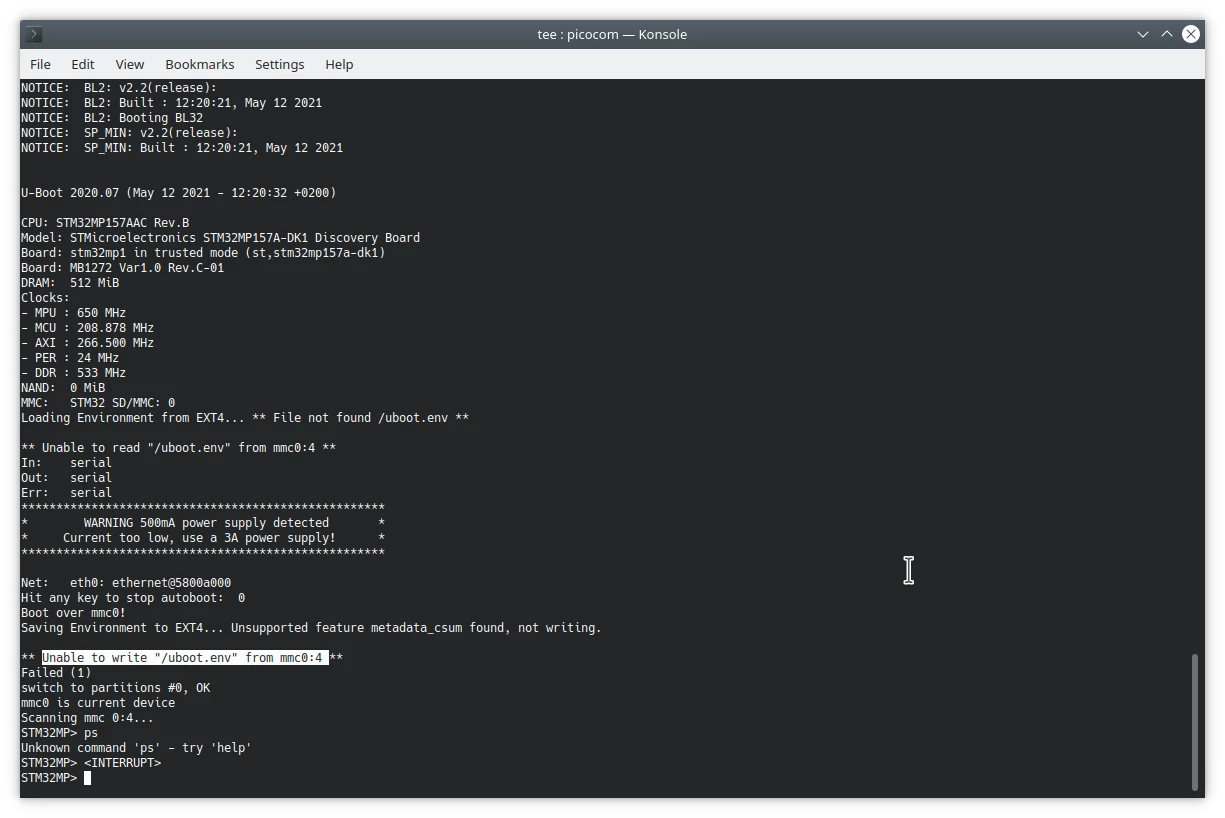Click the 'Loading Environment from EXT4...' line
The image size is (1225, 818).
245,418
